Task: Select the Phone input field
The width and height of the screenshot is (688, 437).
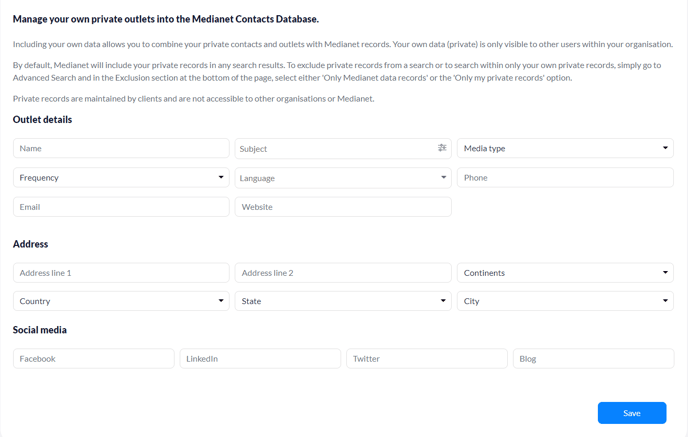Action: 565,178
